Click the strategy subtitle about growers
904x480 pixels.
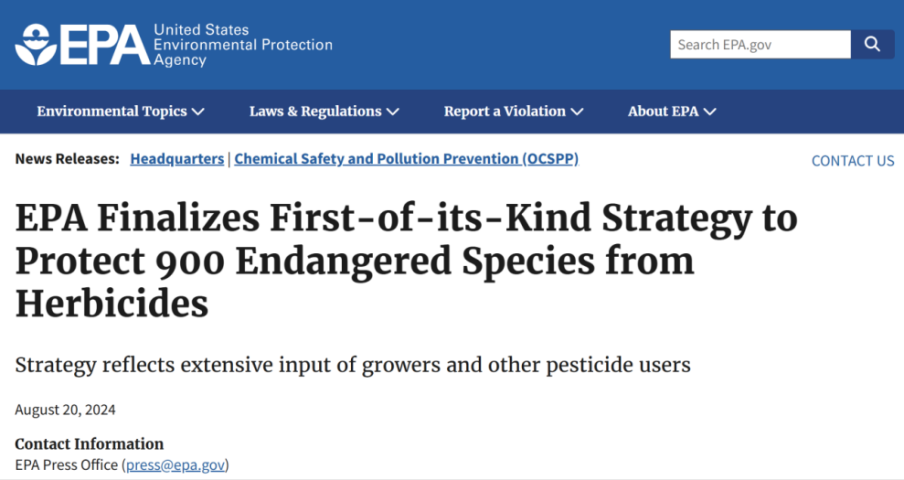click(353, 365)
